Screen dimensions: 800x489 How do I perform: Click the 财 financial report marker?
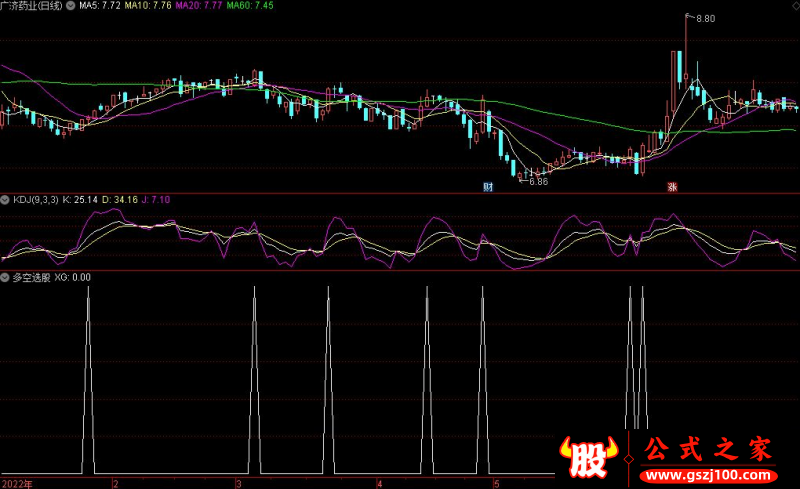click(x=488, y=187)
